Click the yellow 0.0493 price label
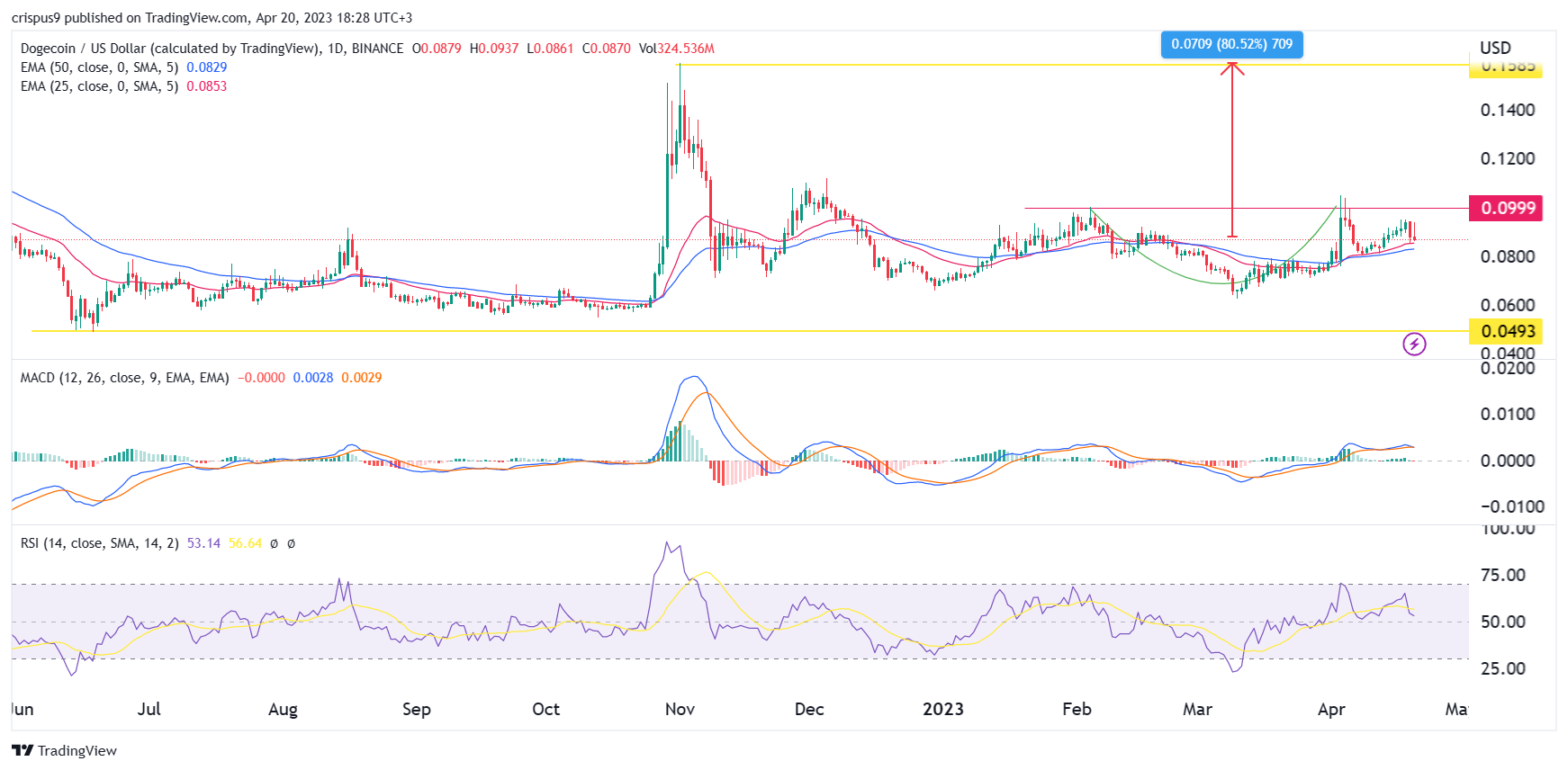 pos(1506,331)
